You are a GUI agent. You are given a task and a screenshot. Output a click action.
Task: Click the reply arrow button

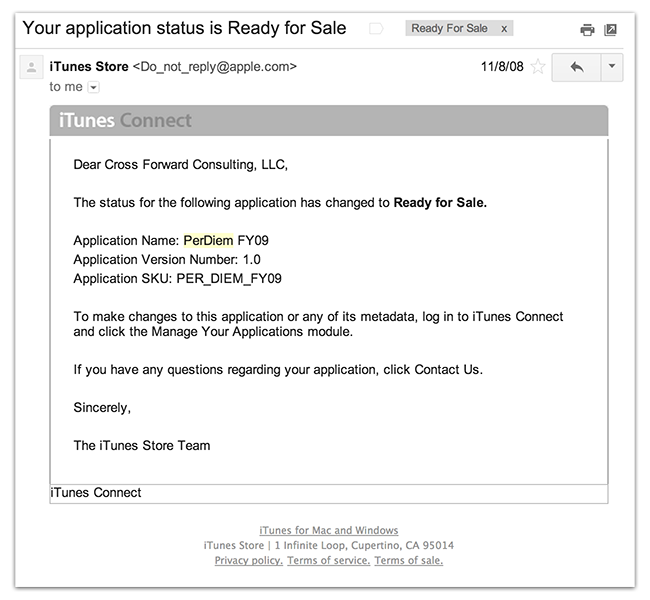pyautogui.click(x=576, y=67)
